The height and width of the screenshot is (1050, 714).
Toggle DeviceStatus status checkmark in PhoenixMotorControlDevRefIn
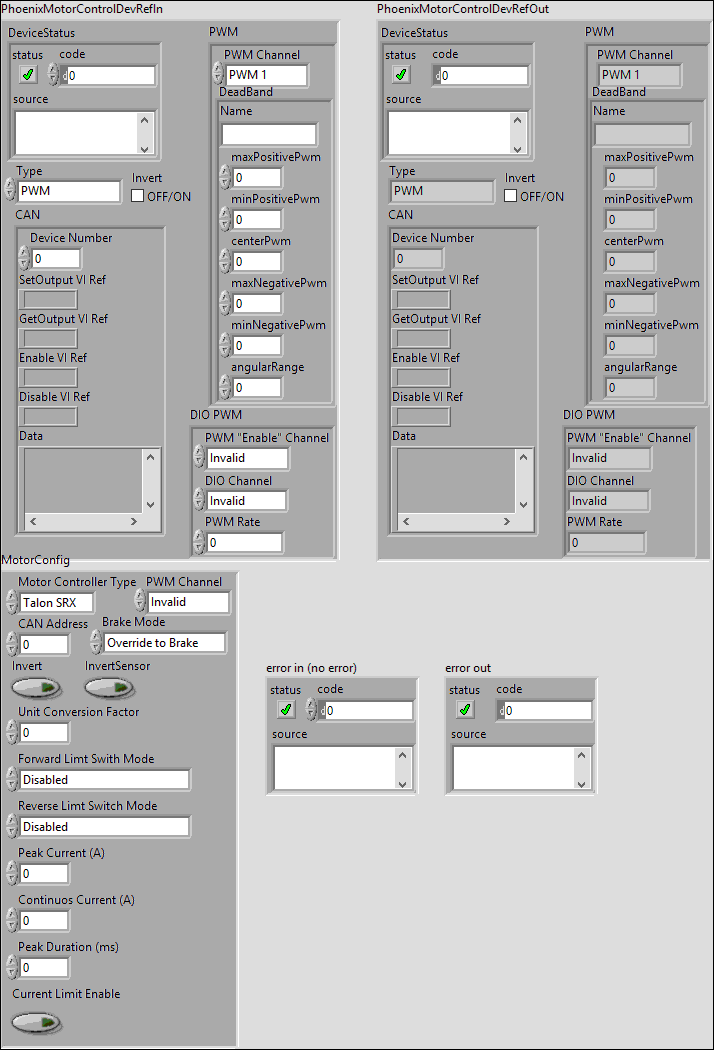[27, 75]
